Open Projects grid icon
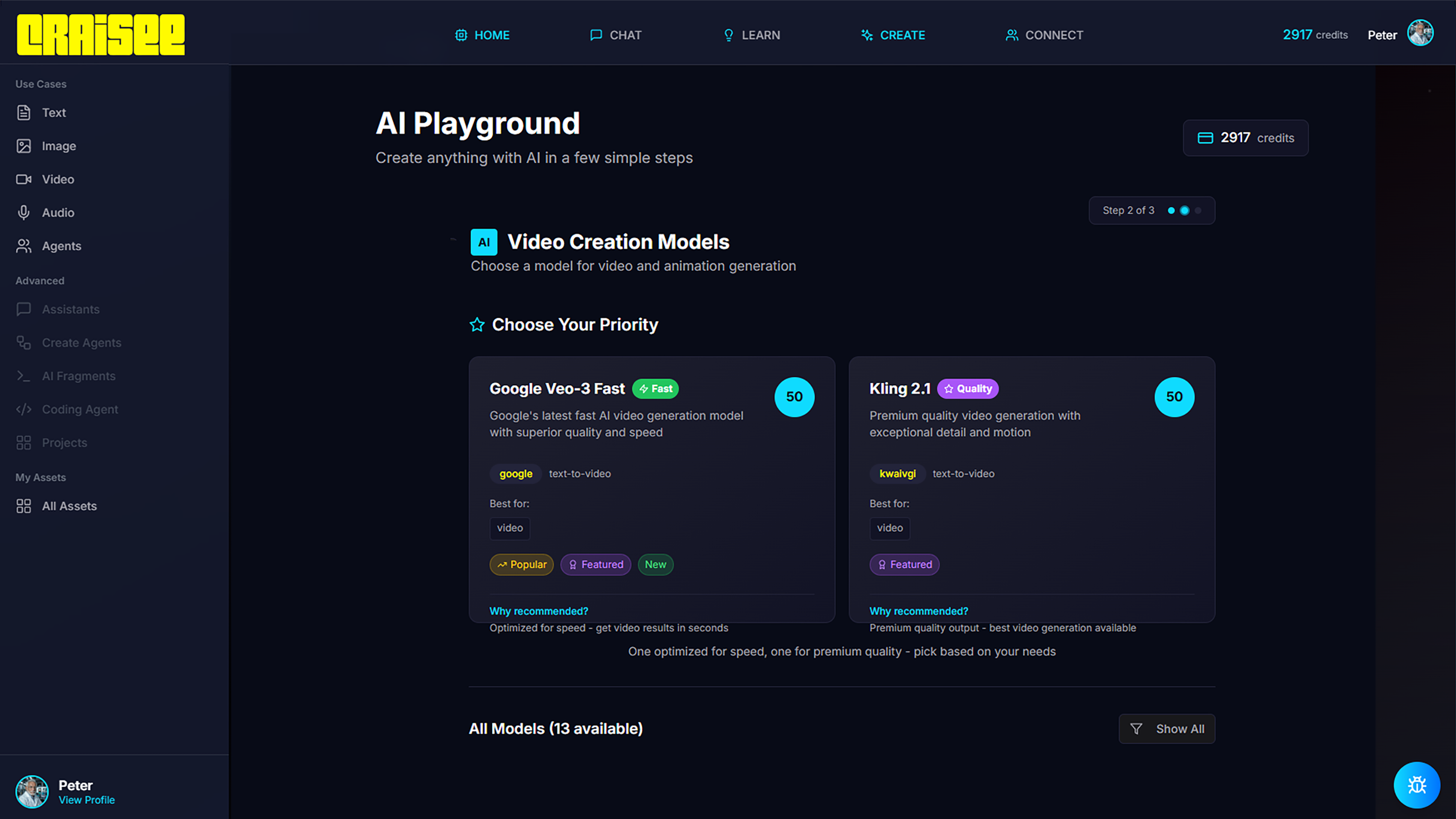The image size is (1456, 819). (24, 442)
